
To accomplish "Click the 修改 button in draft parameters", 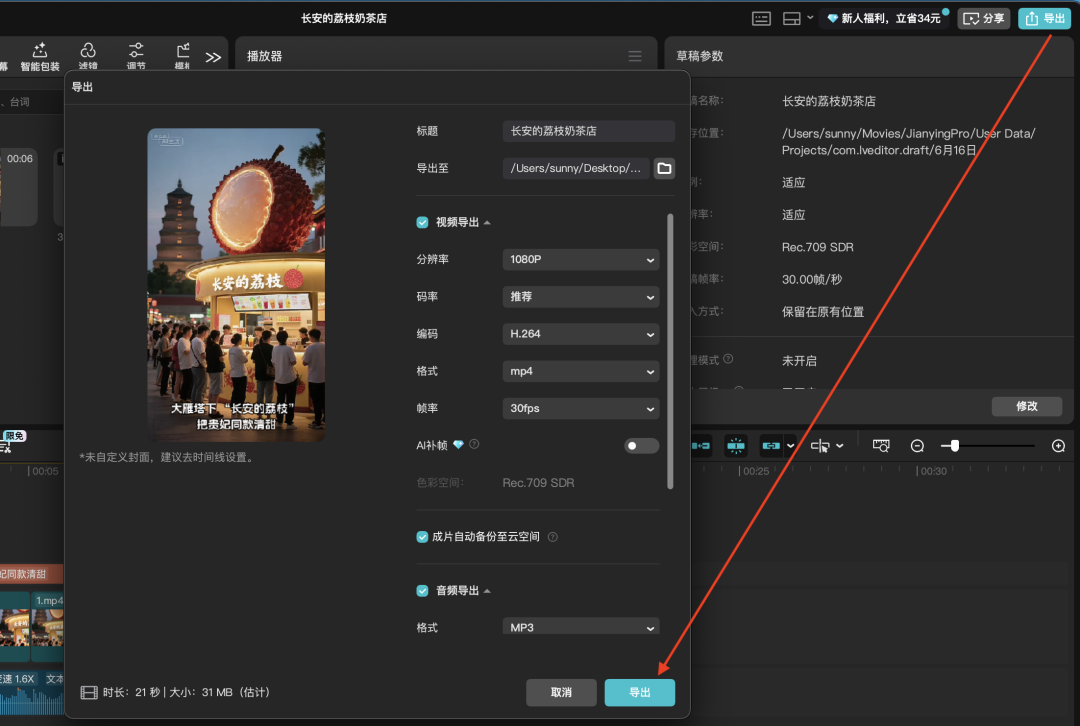I will tap(1026, 406).
